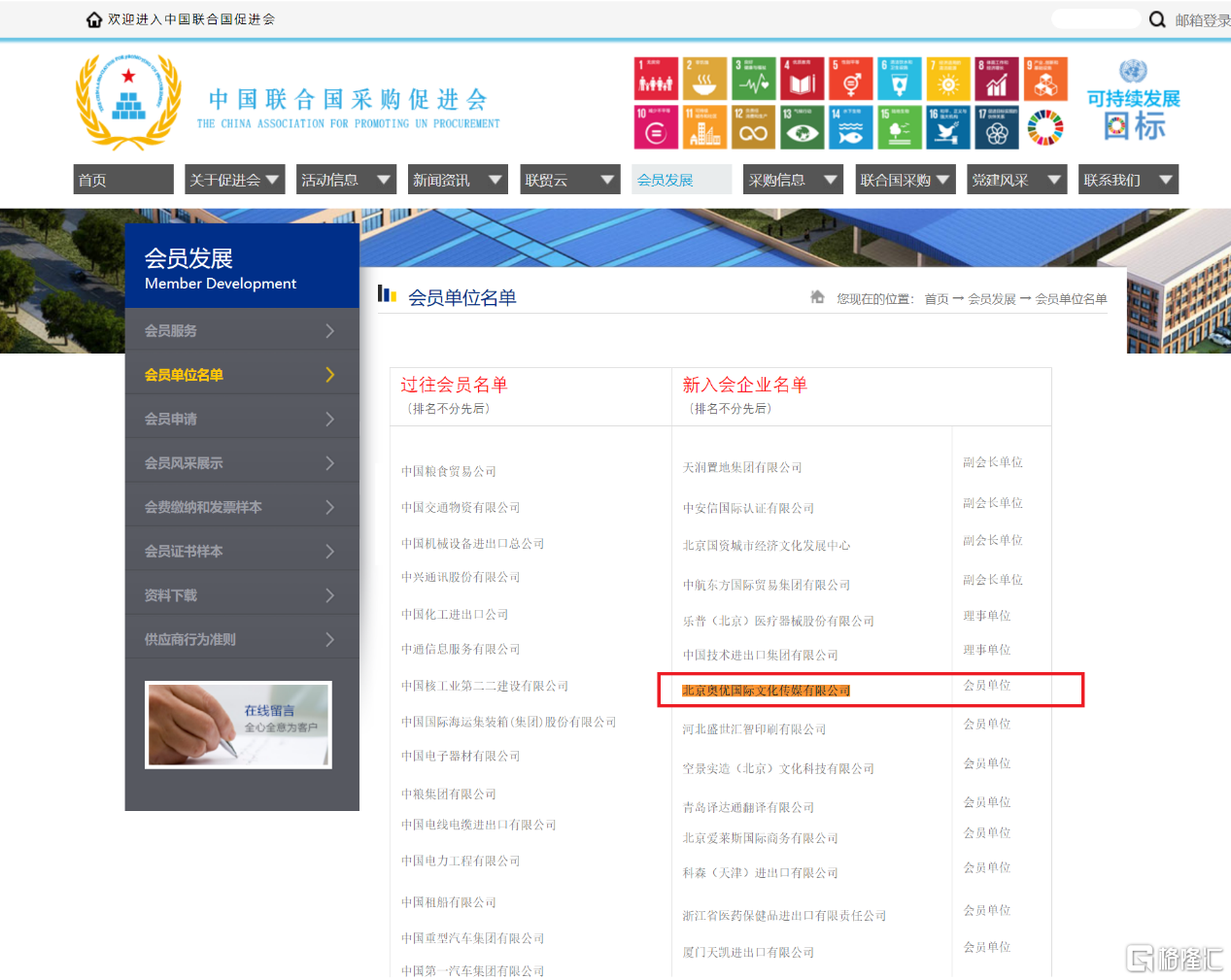Screen dimensions: 1231x980
Task: Open SDG 16 Peace and Justice dove icon
Action: (x=947, y=127)
